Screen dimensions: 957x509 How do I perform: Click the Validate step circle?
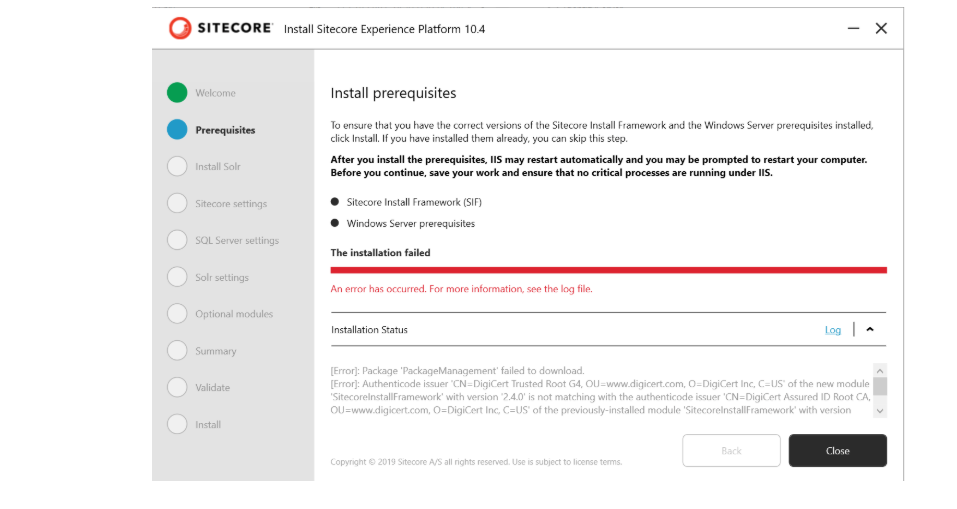coord(177,387)
